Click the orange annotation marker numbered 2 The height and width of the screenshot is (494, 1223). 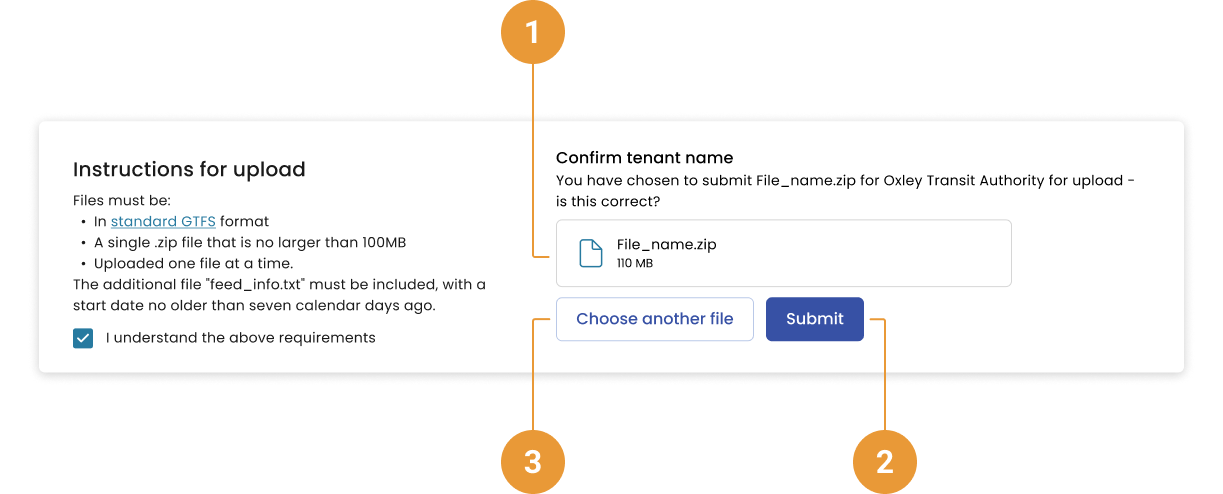pos(884,461)
